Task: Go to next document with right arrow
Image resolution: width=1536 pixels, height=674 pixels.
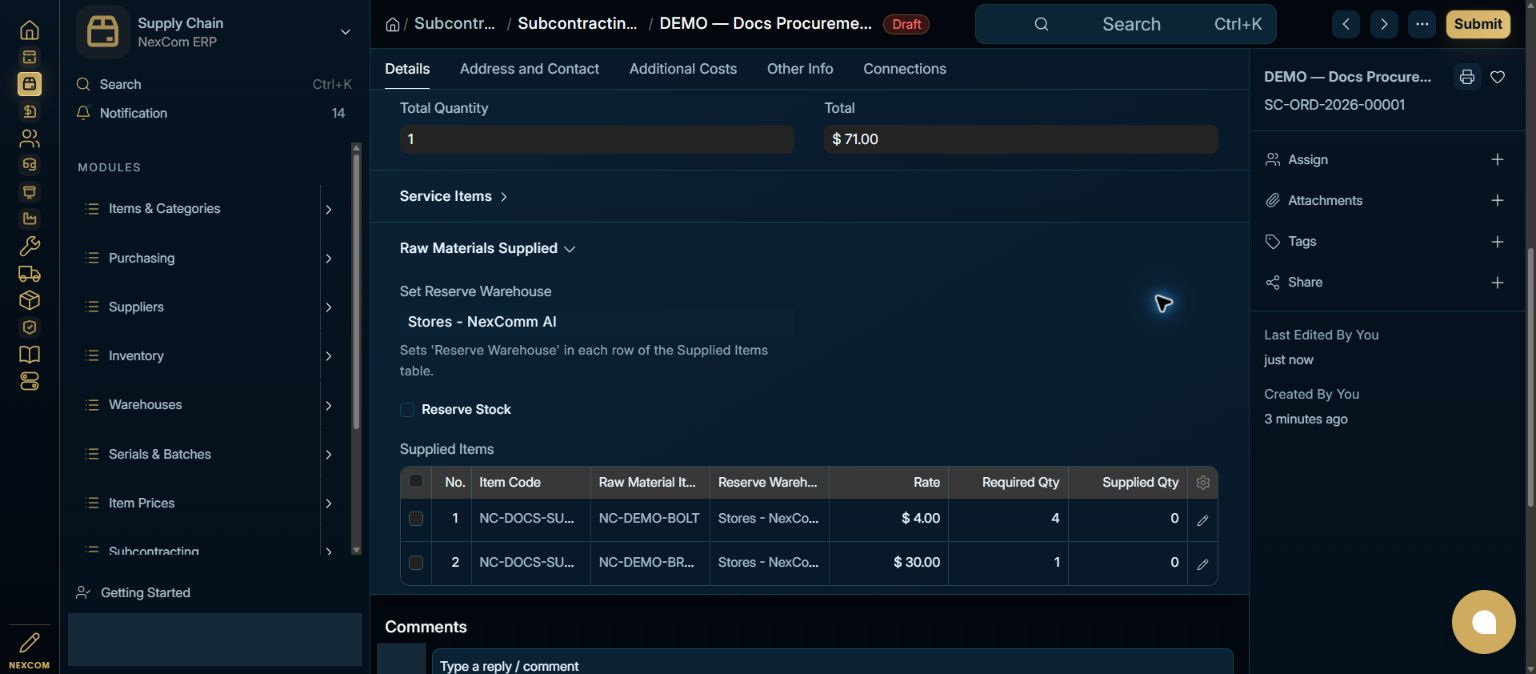Action: [x=1384, y=24]
